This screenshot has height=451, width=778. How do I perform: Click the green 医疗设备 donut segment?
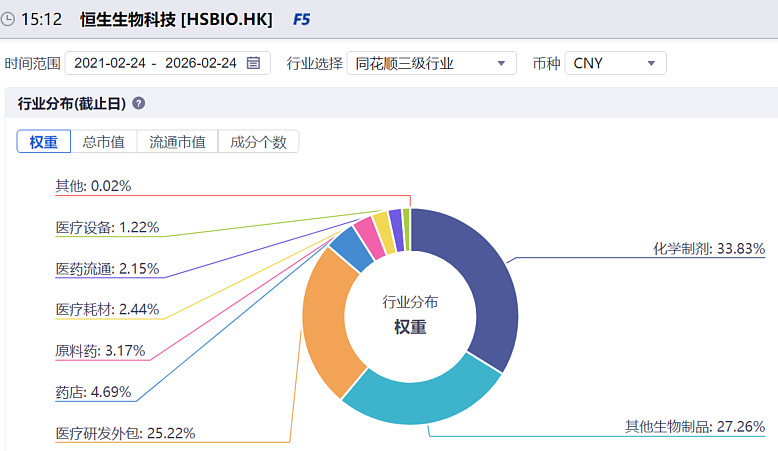click(x=406, y=228)
